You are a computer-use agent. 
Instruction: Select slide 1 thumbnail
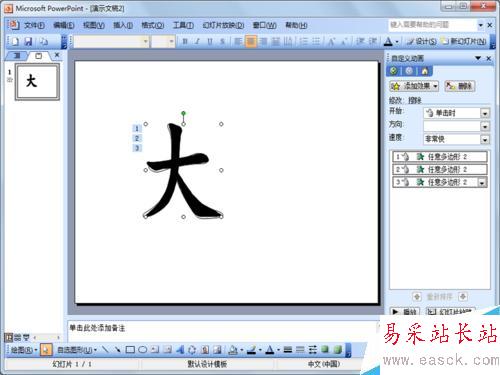point(37,82)
